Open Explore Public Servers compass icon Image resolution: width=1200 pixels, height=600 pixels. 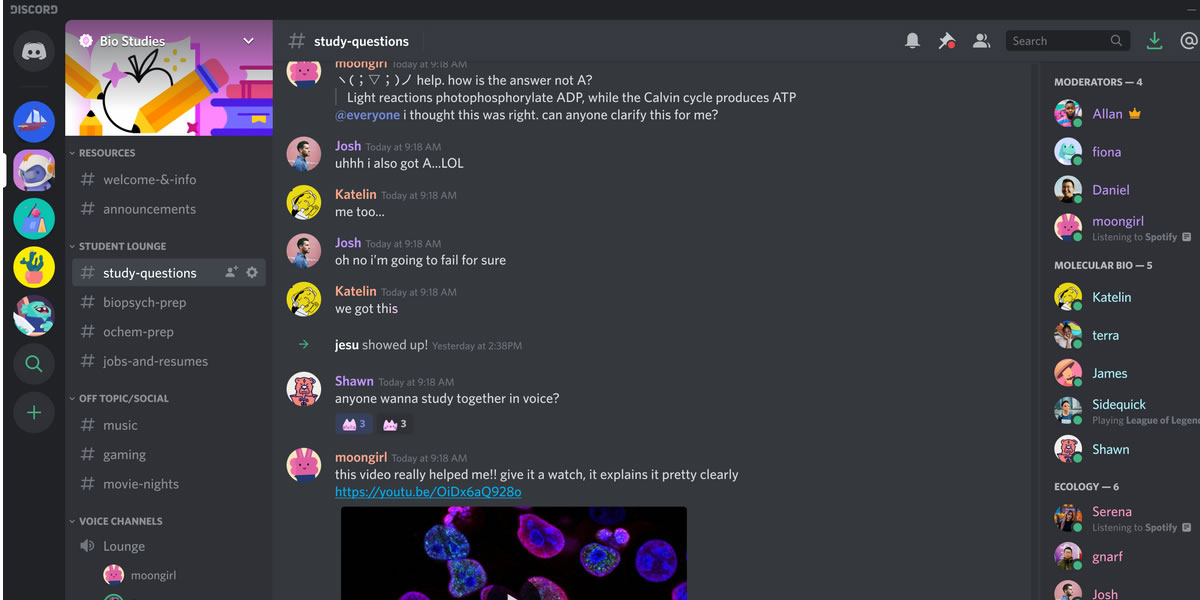coord(34,364)
